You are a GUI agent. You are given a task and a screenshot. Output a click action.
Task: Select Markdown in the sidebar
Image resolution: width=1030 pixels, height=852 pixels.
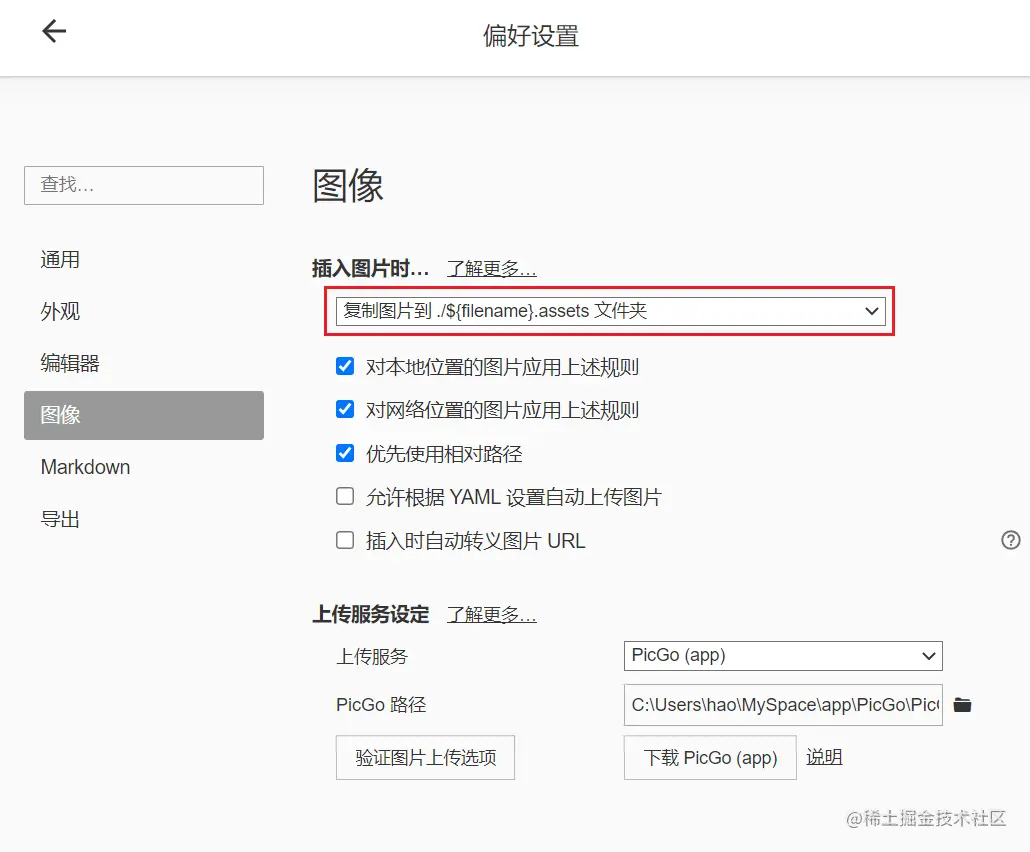coord(143,467)
